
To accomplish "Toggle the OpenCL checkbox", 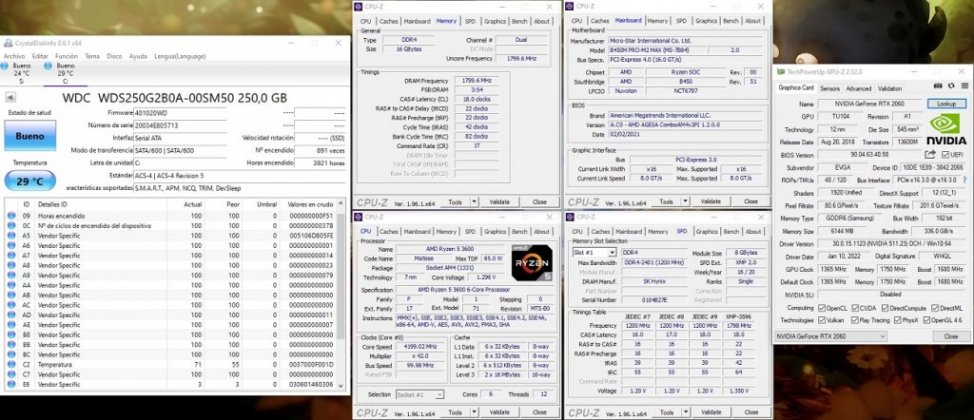I will coord(822,308).
